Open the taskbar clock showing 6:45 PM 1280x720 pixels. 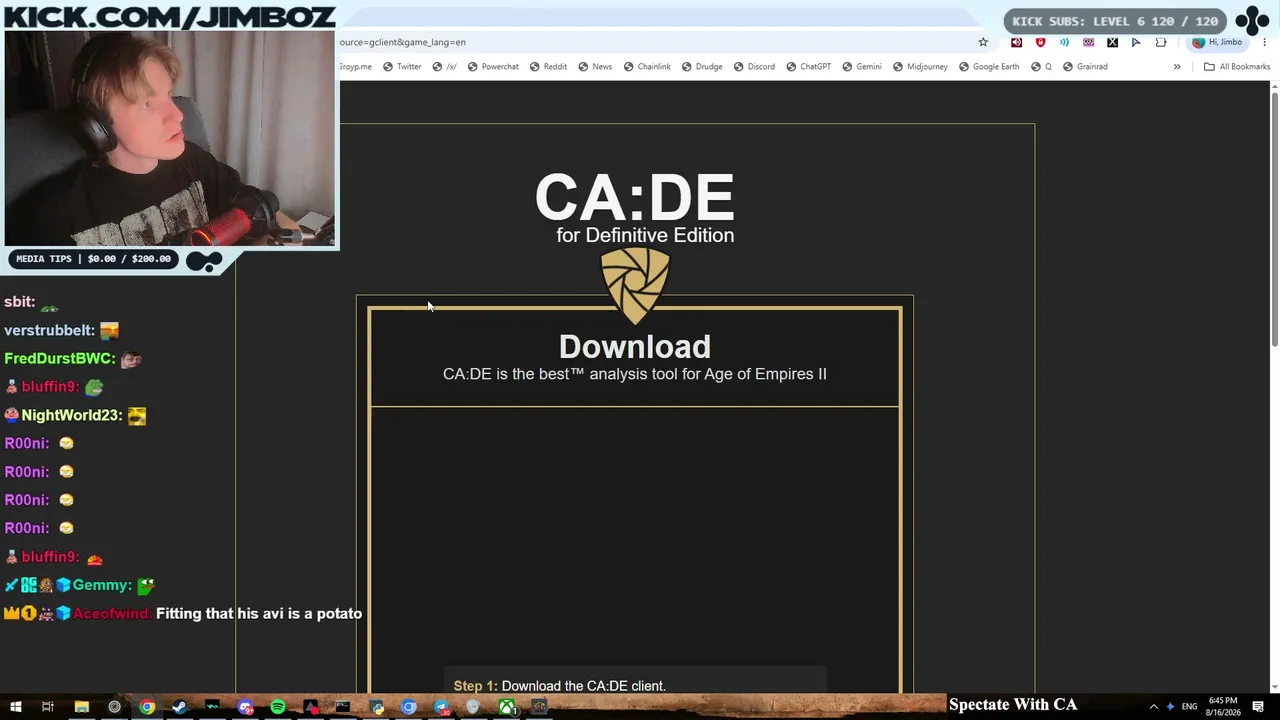(1223, 706)
